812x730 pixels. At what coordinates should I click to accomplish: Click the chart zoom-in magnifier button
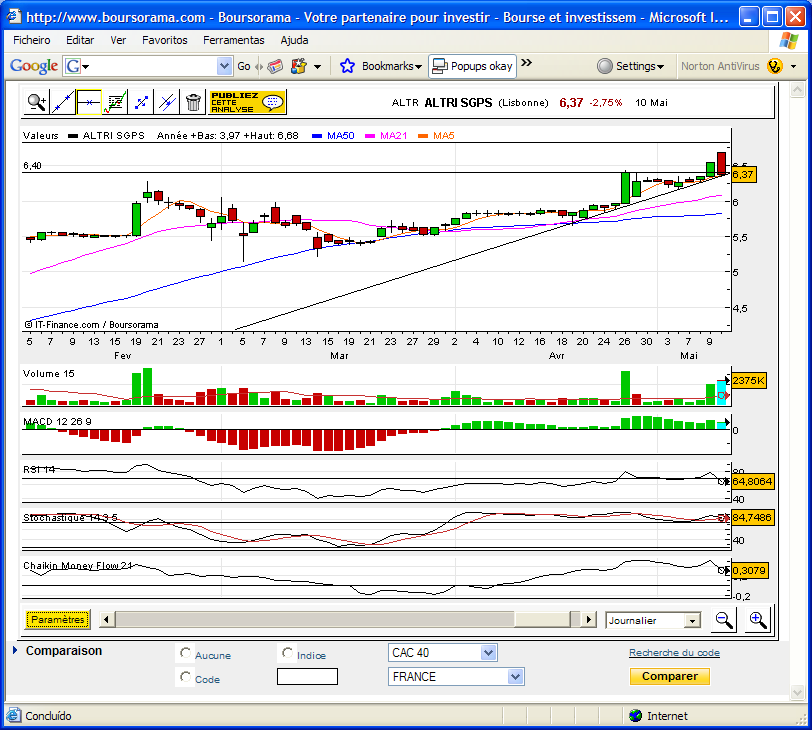click(x=757, y=620)
